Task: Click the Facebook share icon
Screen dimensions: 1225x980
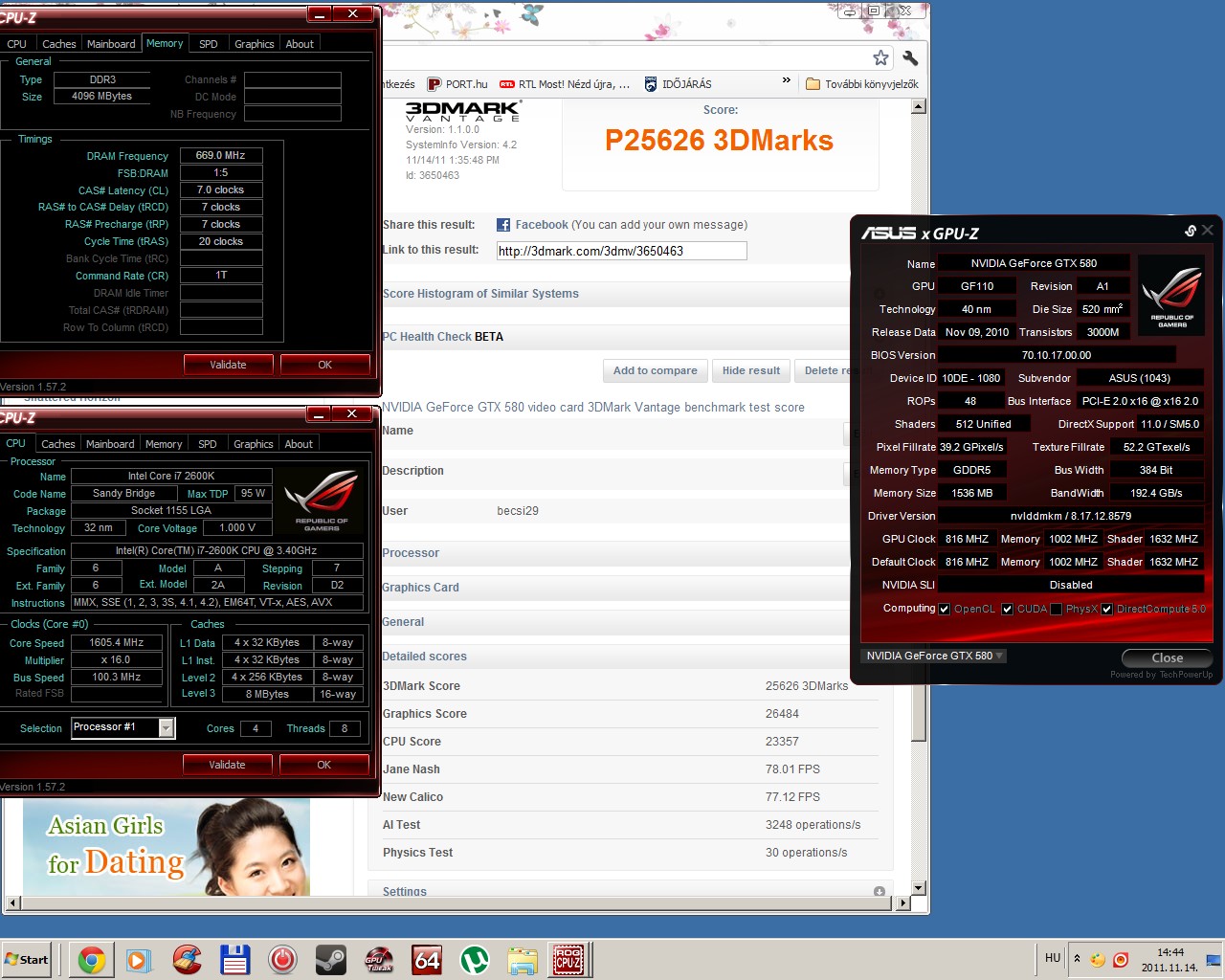Action: pyautogui.click(x=503, y=225)
